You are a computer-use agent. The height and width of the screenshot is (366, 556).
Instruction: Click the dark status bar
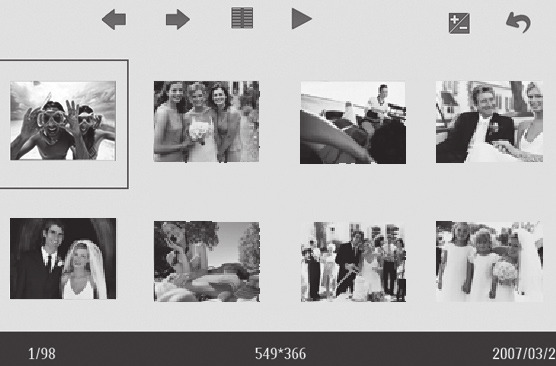coord(278,349)
